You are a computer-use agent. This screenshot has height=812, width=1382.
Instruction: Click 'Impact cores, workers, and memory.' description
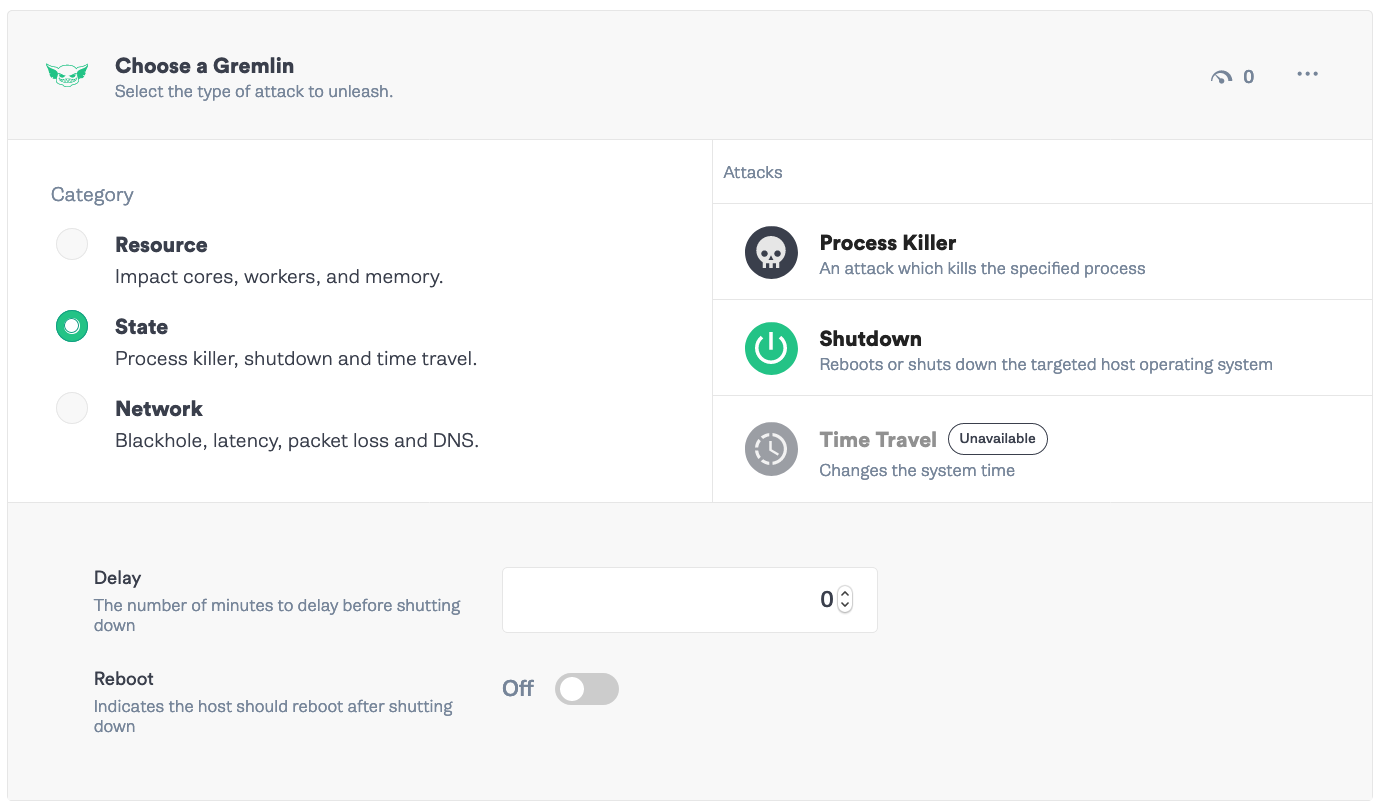pos(279,277)
